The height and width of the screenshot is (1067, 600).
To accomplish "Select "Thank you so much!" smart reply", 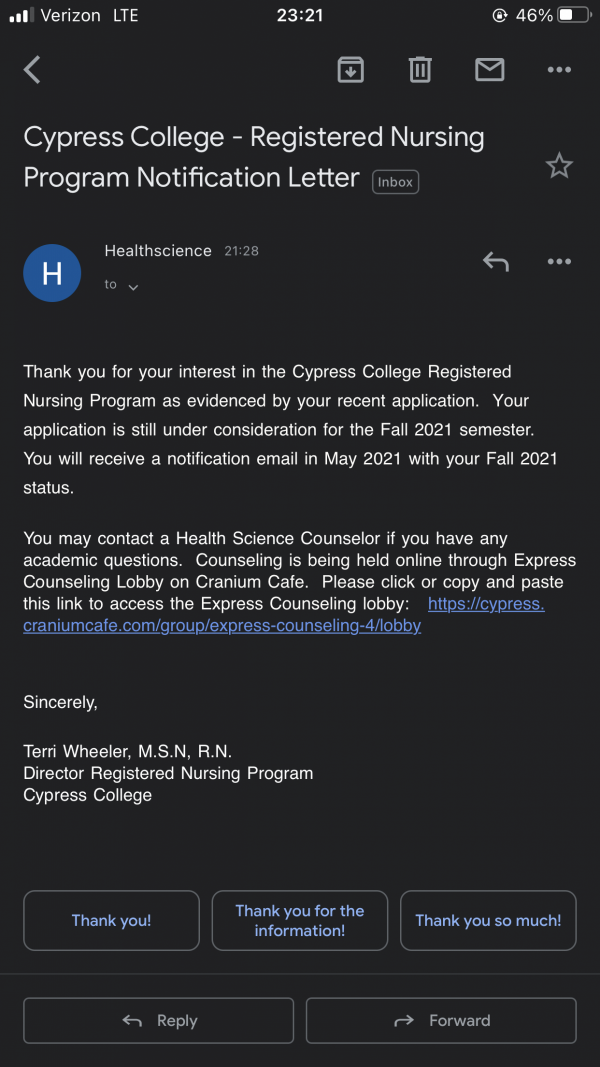I will [488, 921].
